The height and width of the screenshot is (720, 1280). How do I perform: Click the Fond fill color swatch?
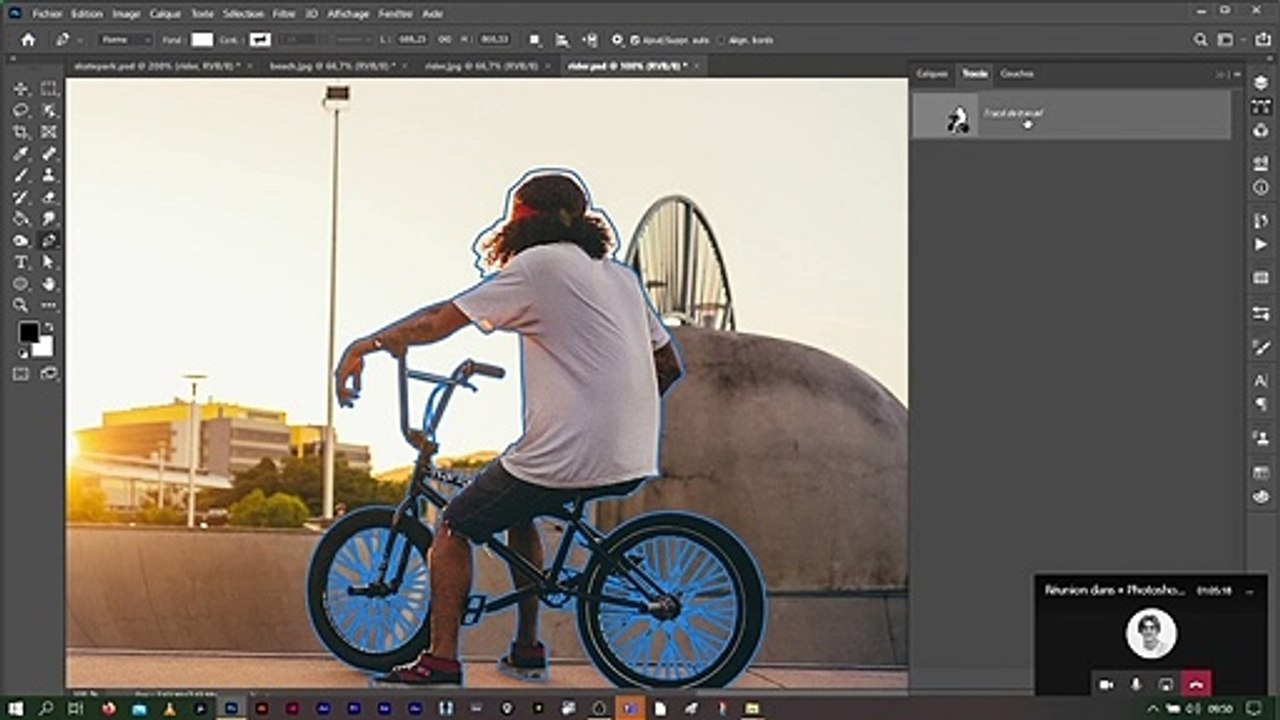pyautogui.click(x=203, y=40)
